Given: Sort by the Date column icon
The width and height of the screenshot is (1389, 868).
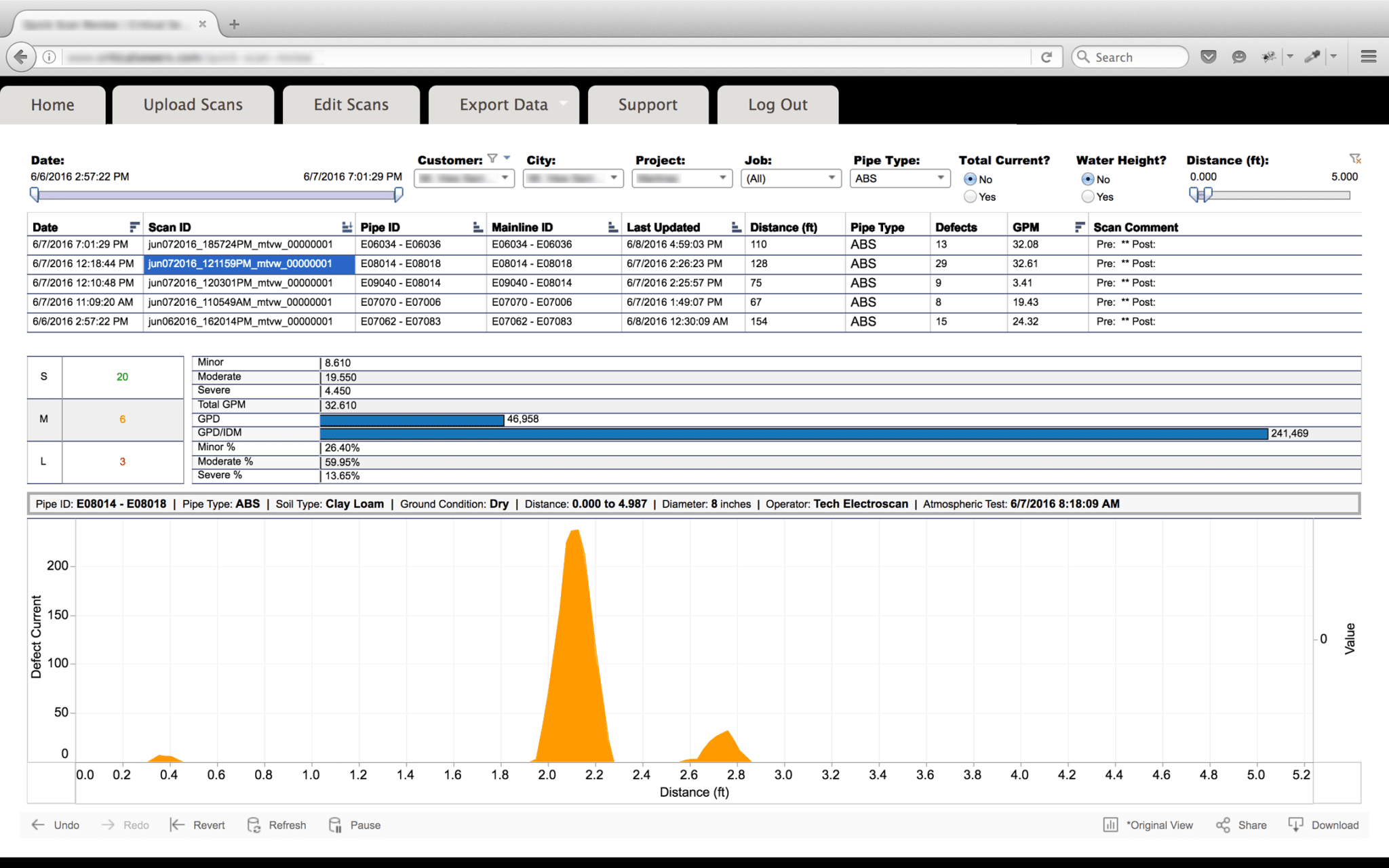Looking at the screenshot, I should tap(134, 227).
